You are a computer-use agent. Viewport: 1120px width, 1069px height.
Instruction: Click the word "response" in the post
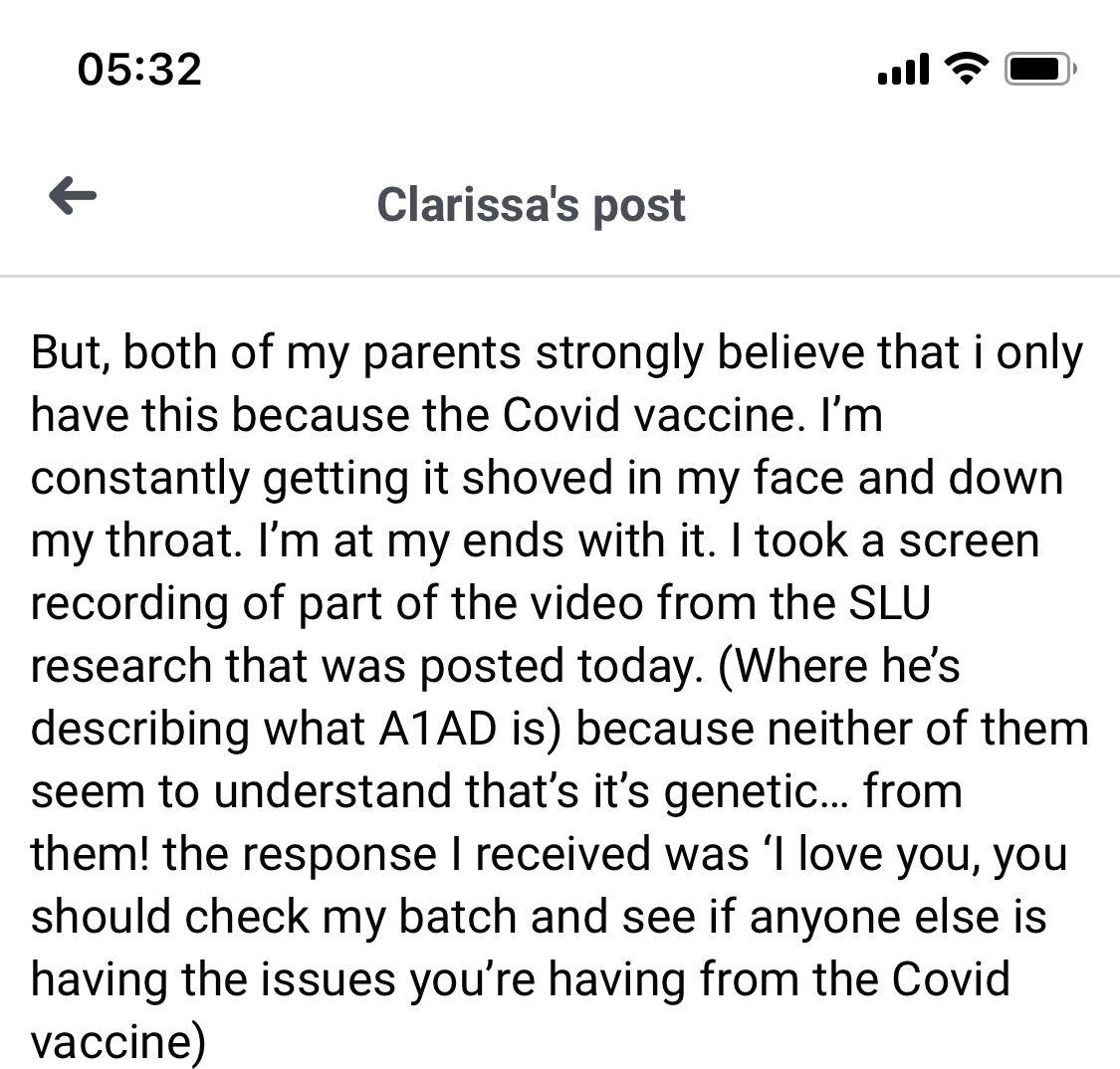coord(338,854)
